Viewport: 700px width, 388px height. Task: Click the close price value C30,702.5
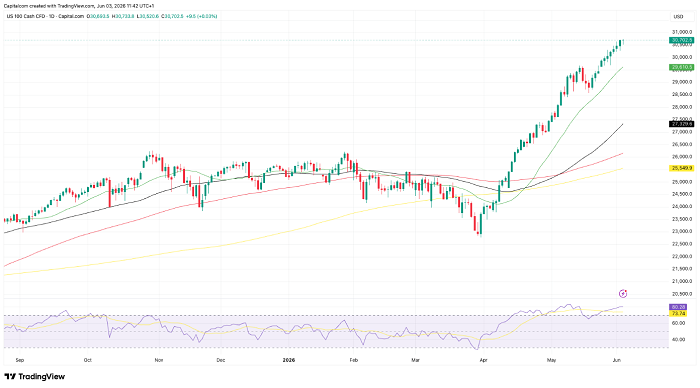[172, 16]
